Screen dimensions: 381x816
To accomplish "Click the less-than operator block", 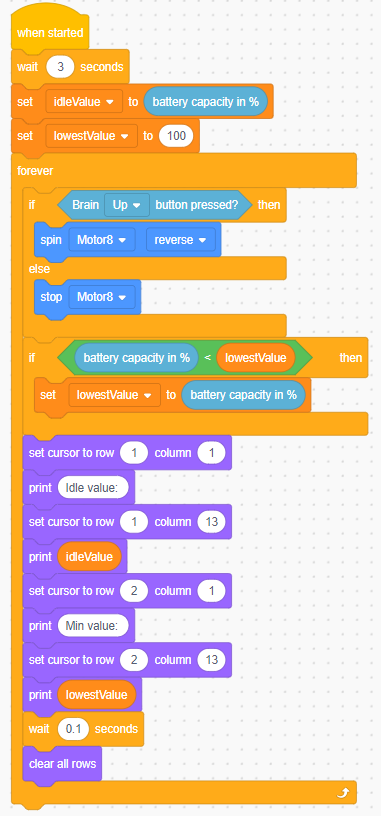I will pos(207,358).
